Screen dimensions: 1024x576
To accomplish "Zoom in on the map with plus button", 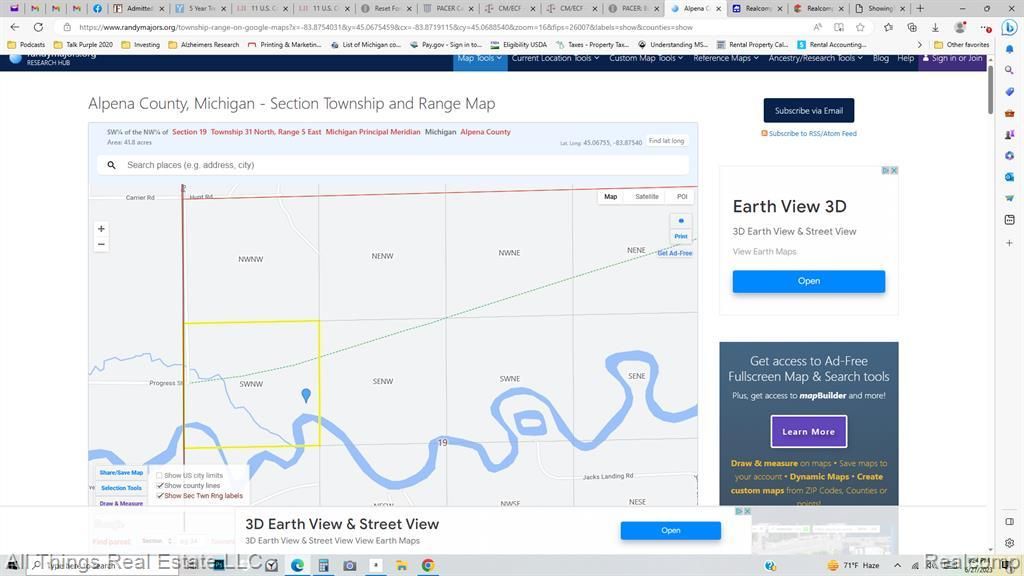I will 101,229.
